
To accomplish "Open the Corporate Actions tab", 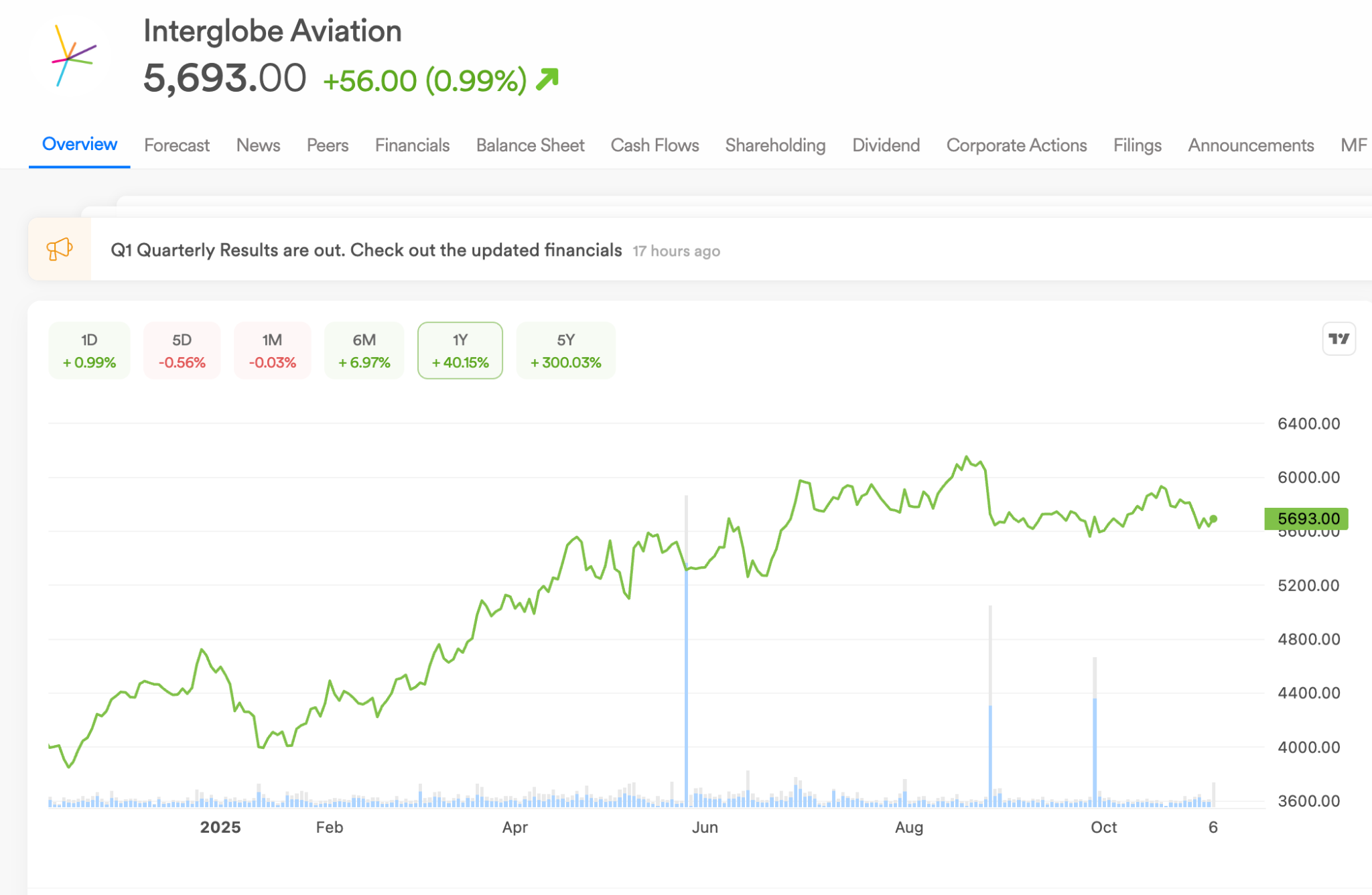I will tap(1016, 145).
